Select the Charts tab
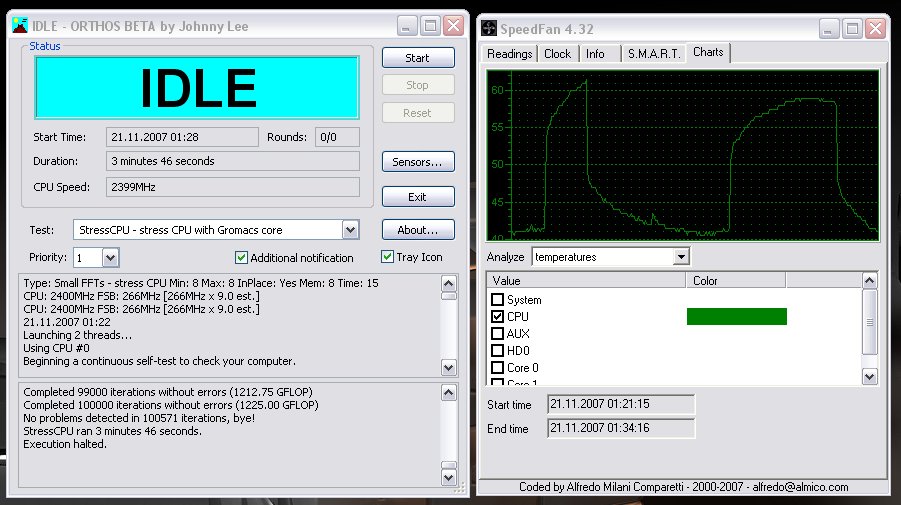 pyautogui.click(x=708, y=52)
